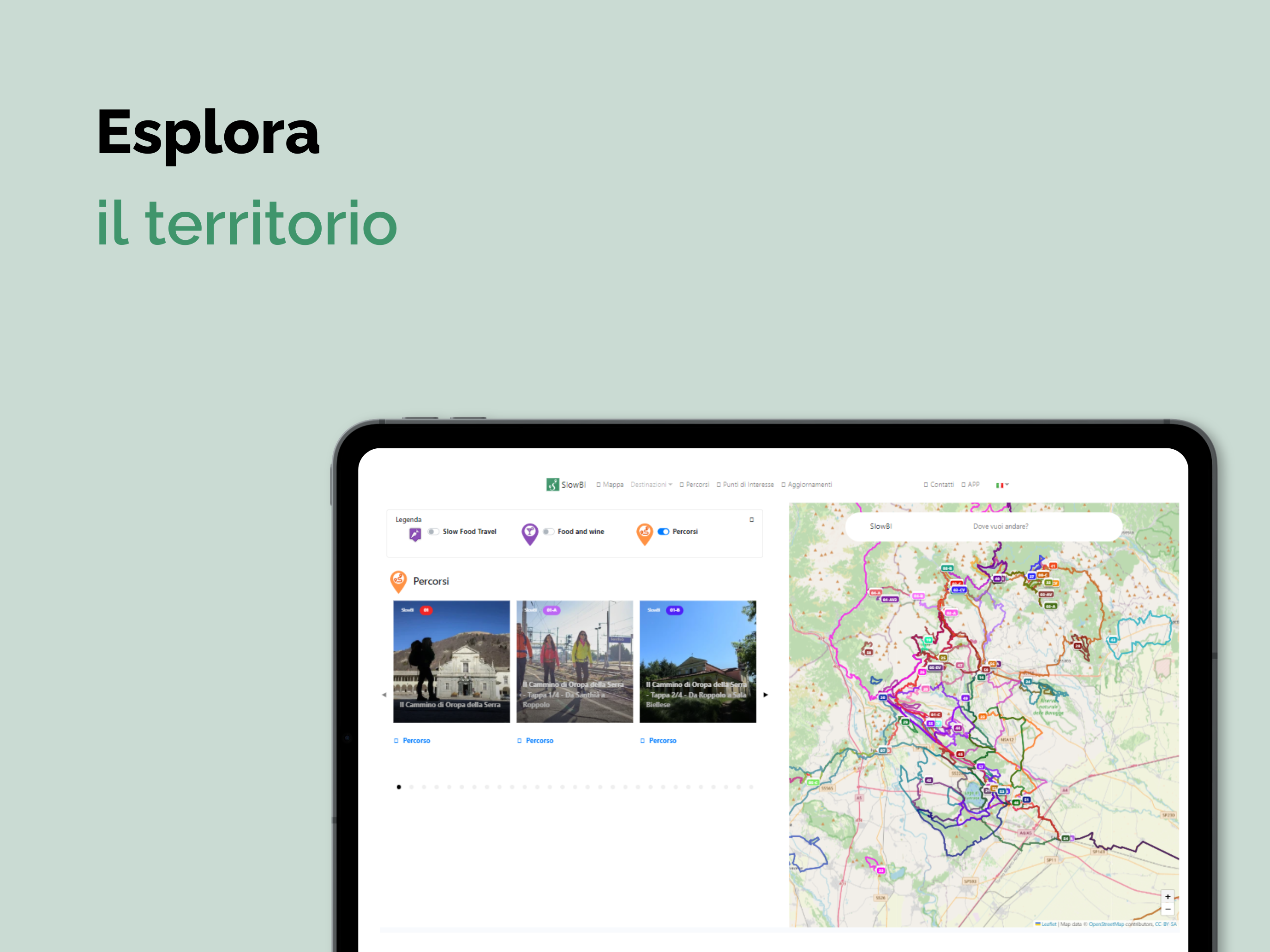Expand the Destinazioni dropdown menu
1270x952 pixels.
coord(651,485)
